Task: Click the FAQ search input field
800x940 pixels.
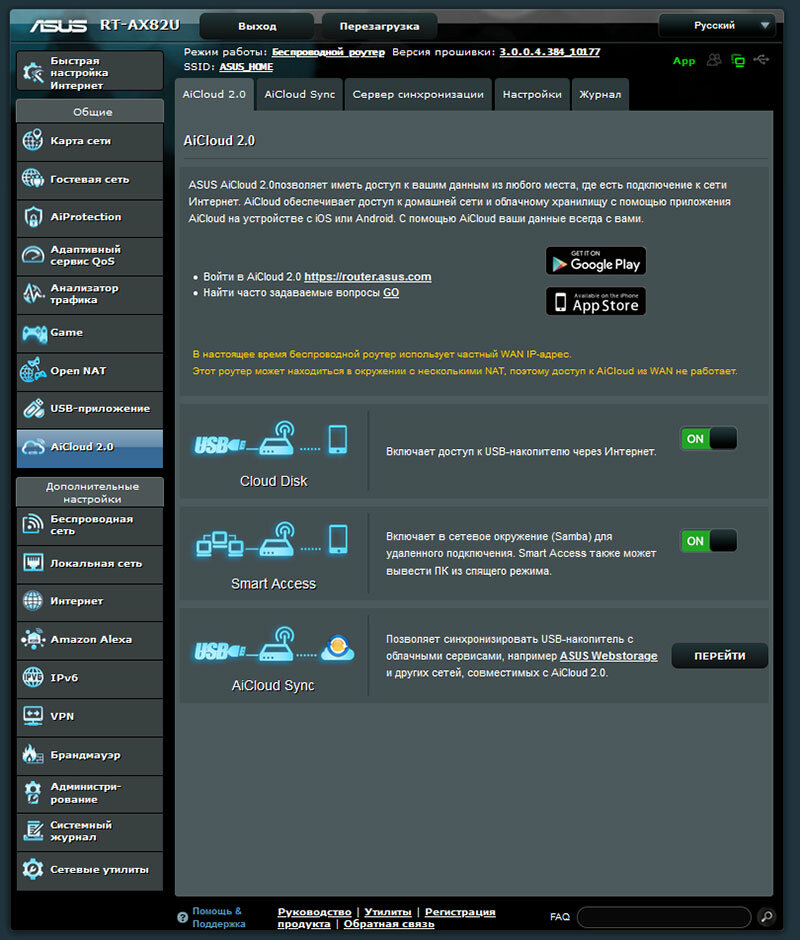Action: [x=664, y=917]
